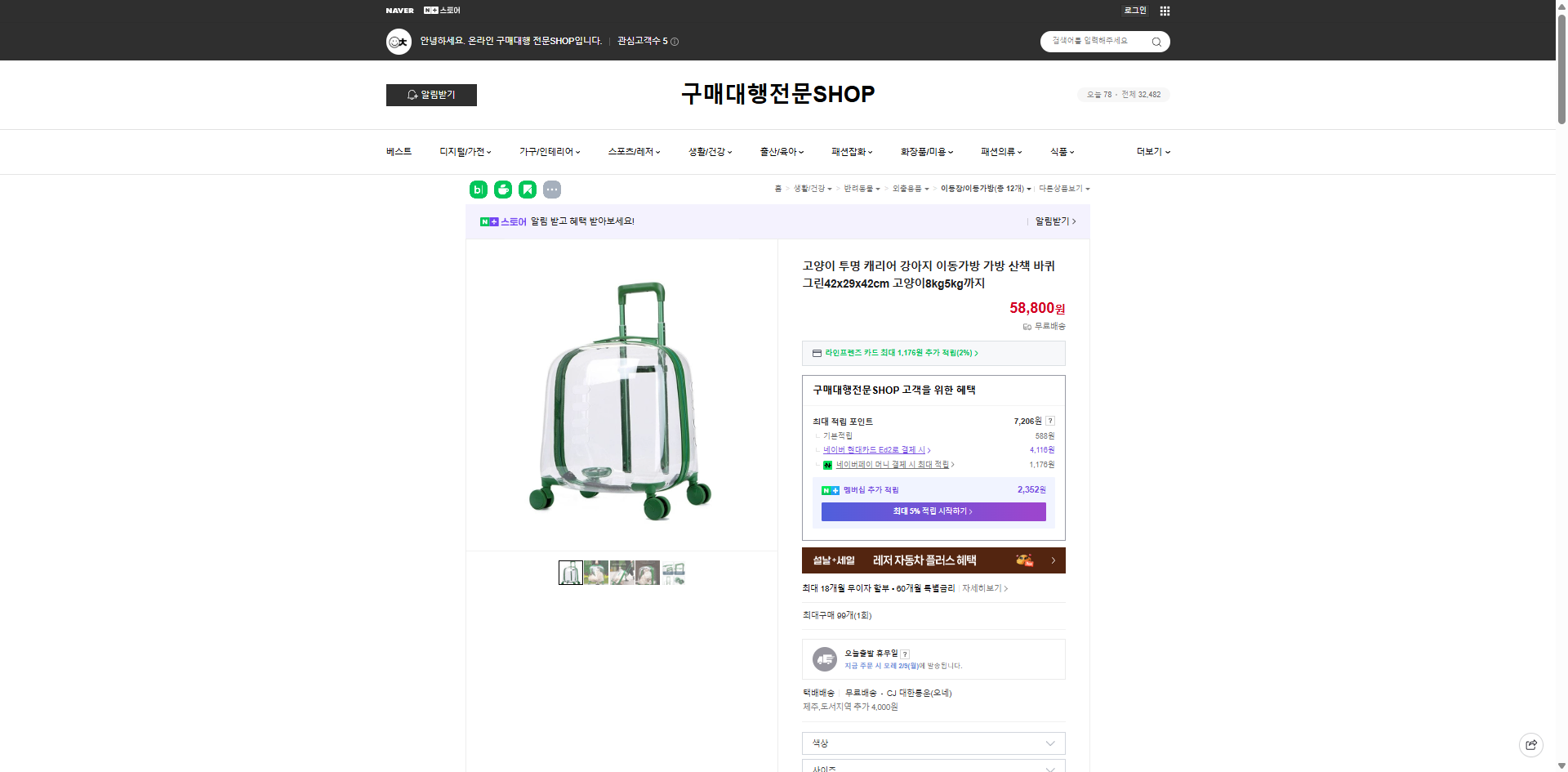Open the 로그인 link at top right
1568x772 pixels.
coord(1134,10)
